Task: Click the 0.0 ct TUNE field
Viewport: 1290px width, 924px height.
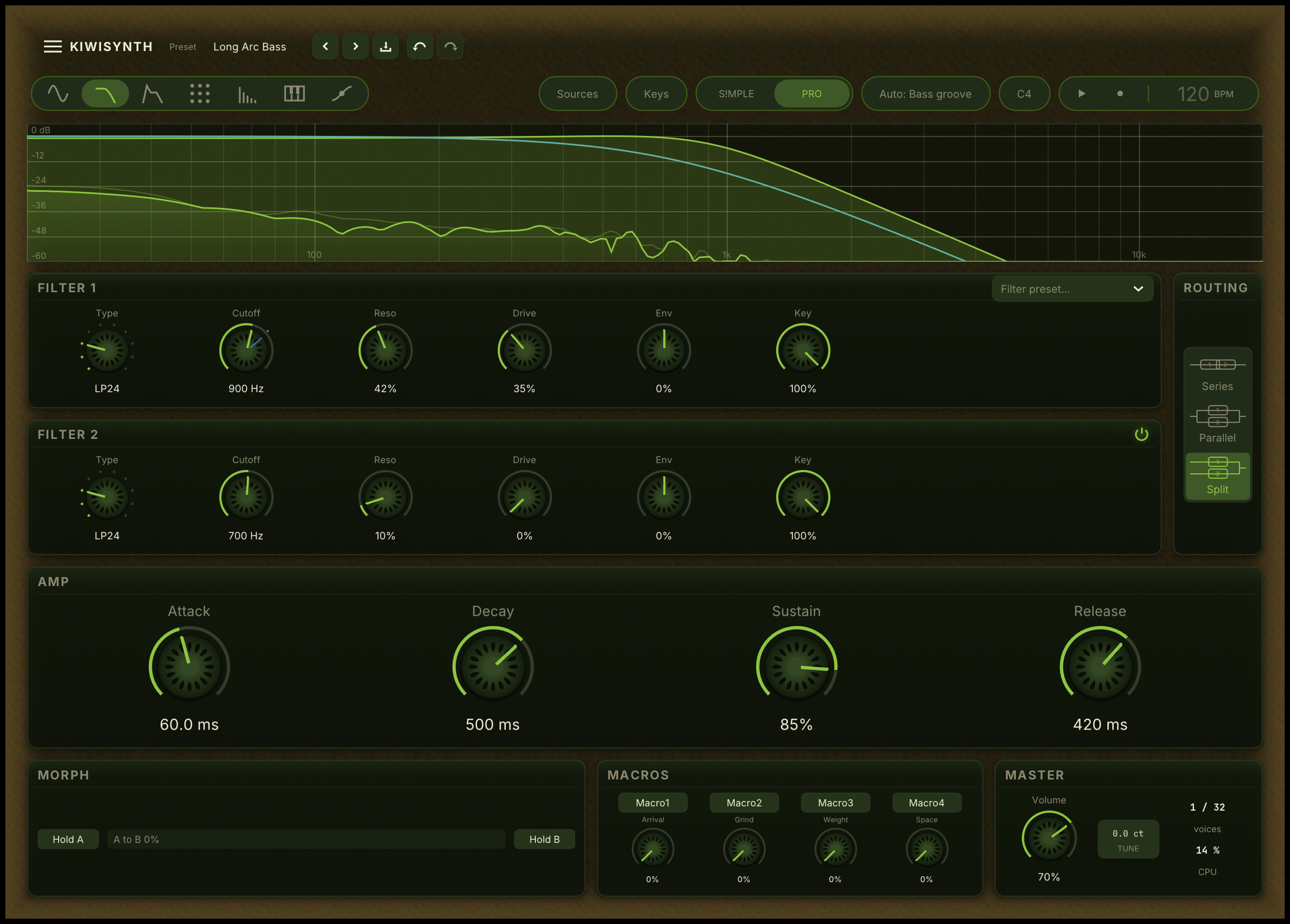Action: tap(1128, 839)
